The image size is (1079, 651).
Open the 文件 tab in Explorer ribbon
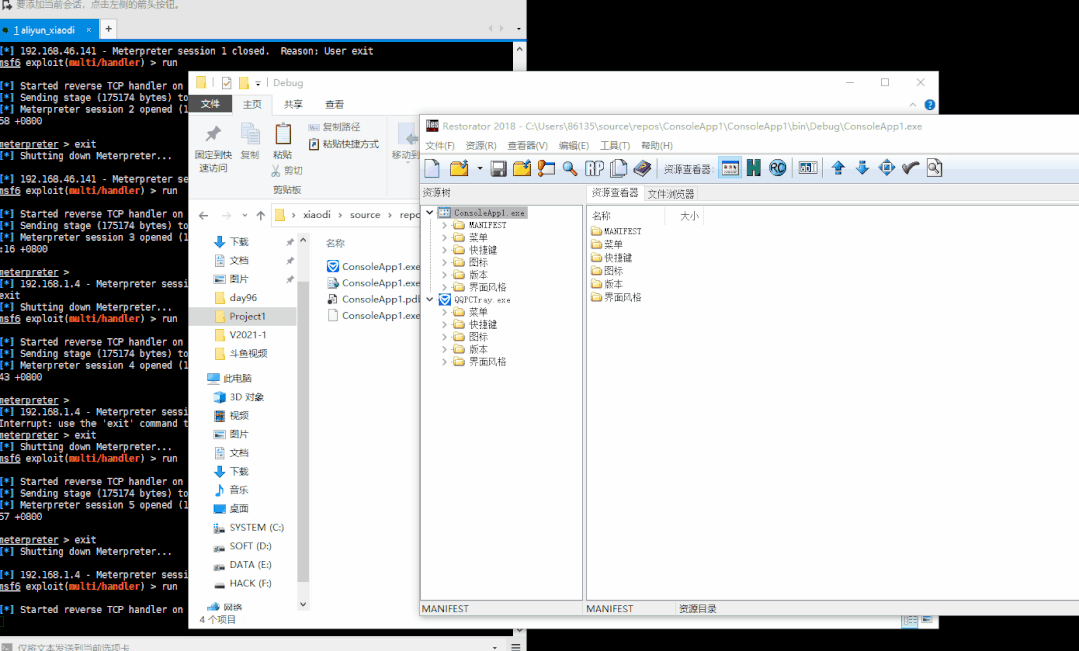pyautogui.click(x=211, y=104)
